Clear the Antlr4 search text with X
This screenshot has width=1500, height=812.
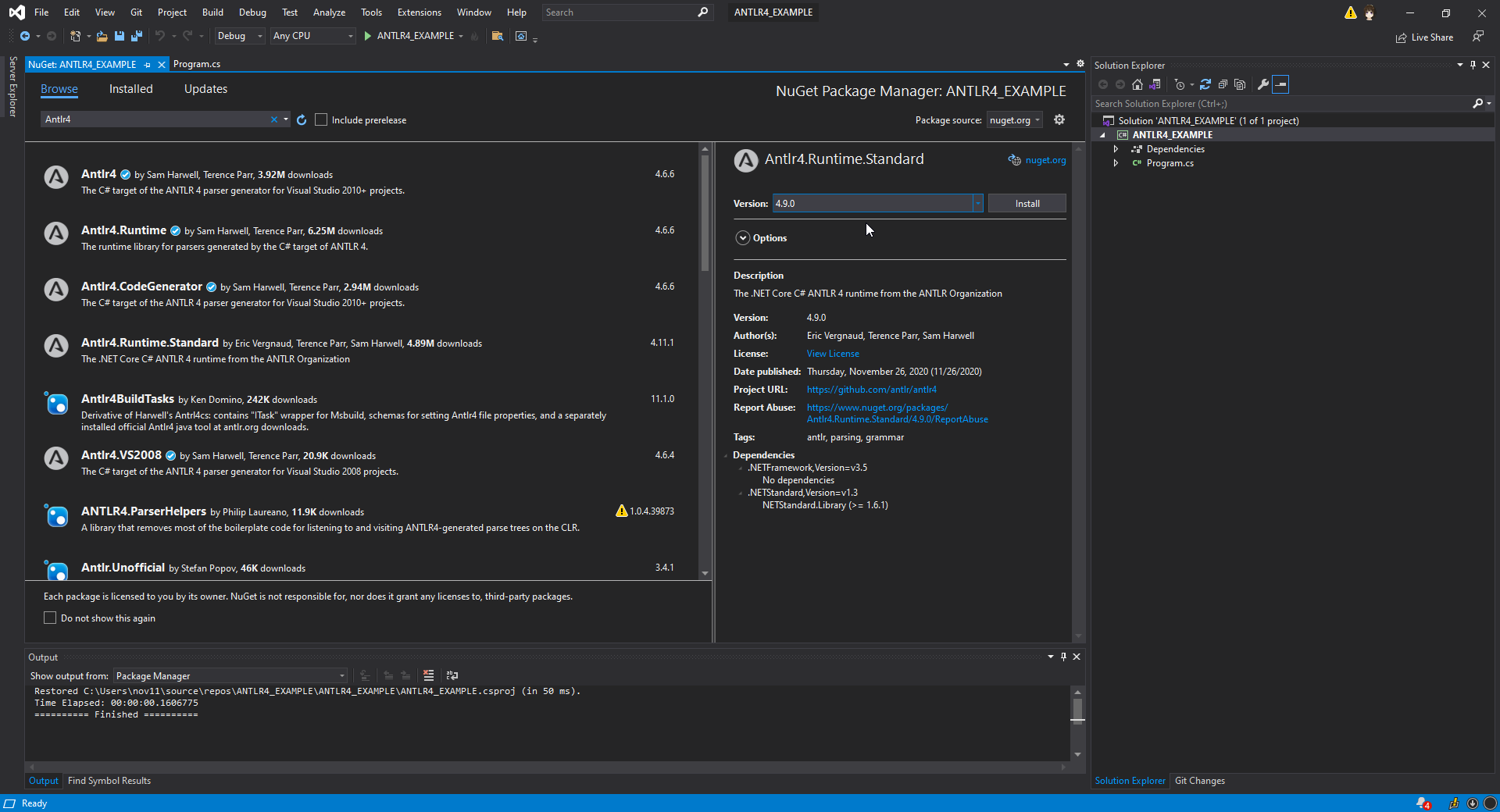[x=274, y=119]
